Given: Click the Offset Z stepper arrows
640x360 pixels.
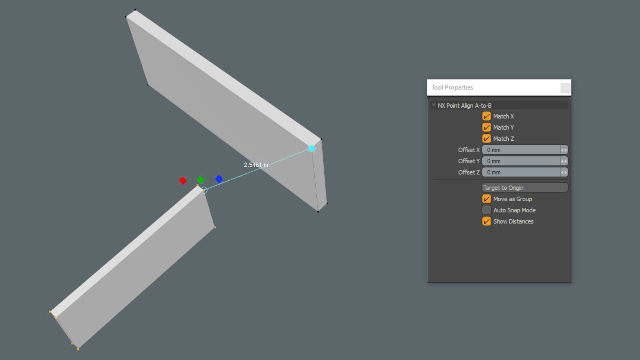Looking at the screenshot, I should pos(564,172).
